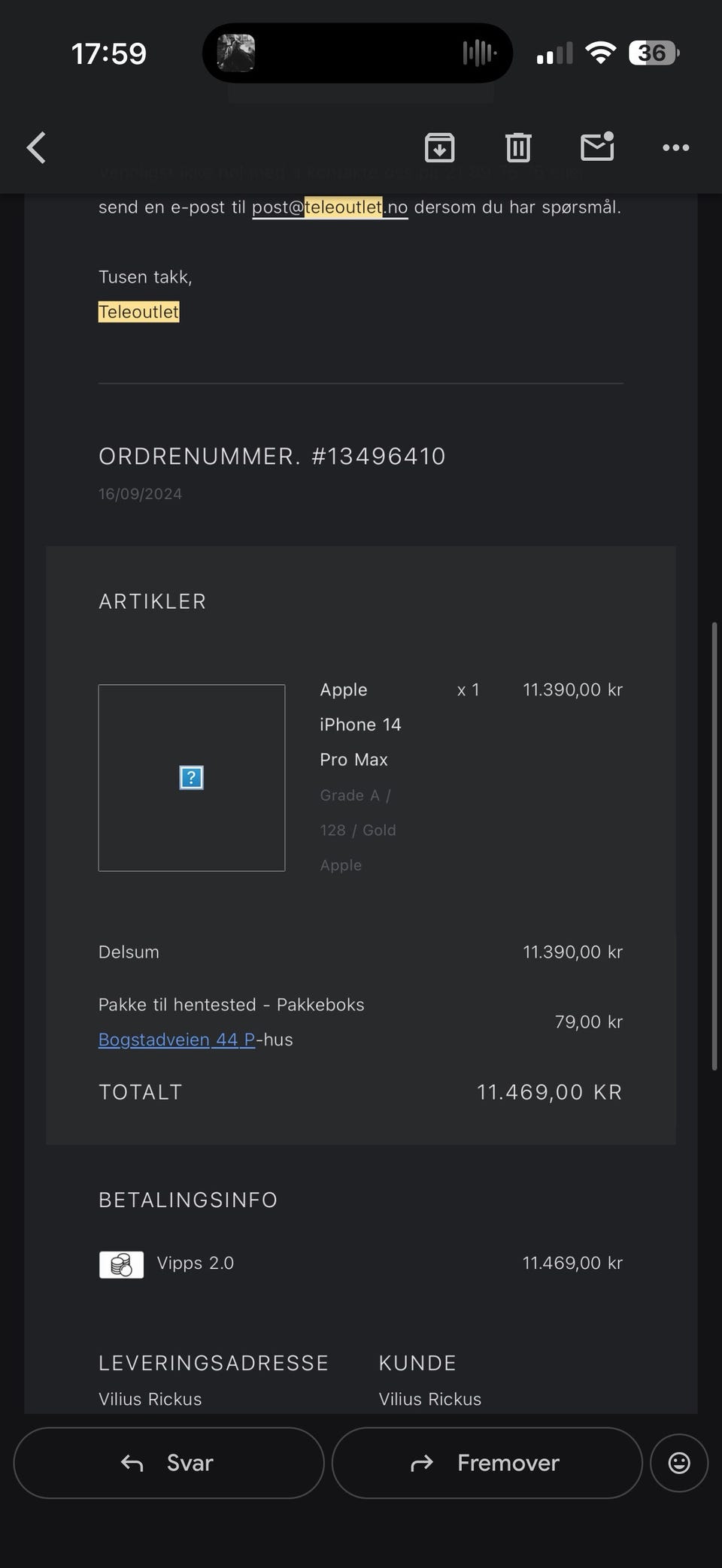Open emoji reaction smiley button
Image resolution: width=722 pixels, height=1568 pixels.
(679, 1463)
